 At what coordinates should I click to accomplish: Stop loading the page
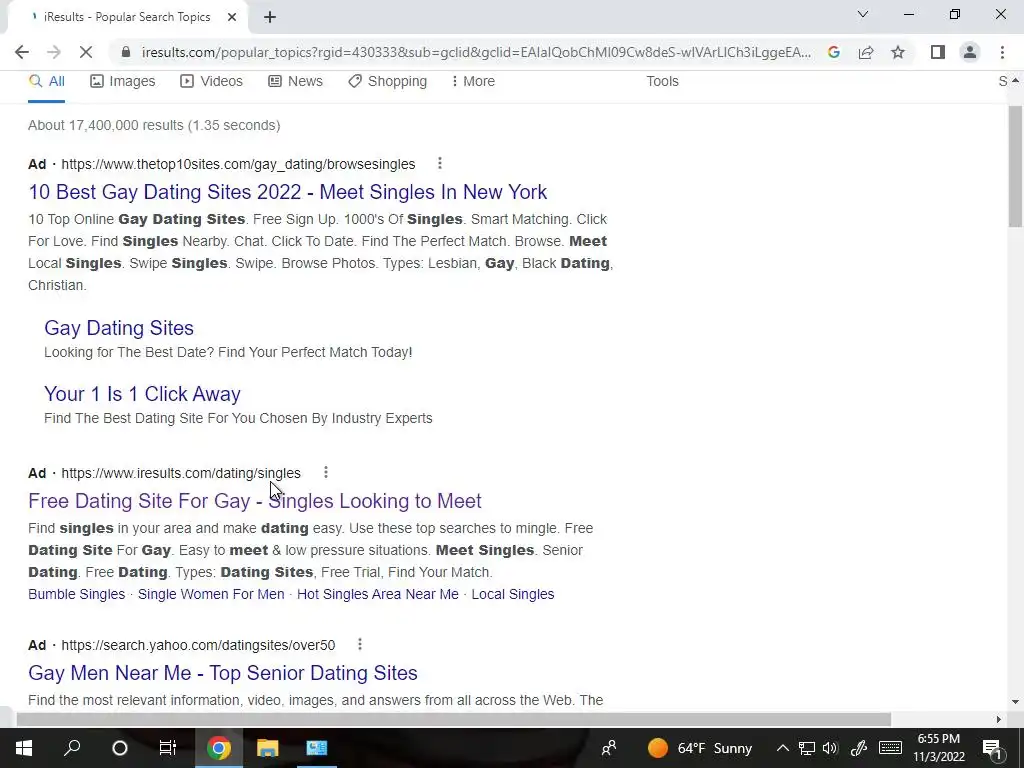coord(86,52)
